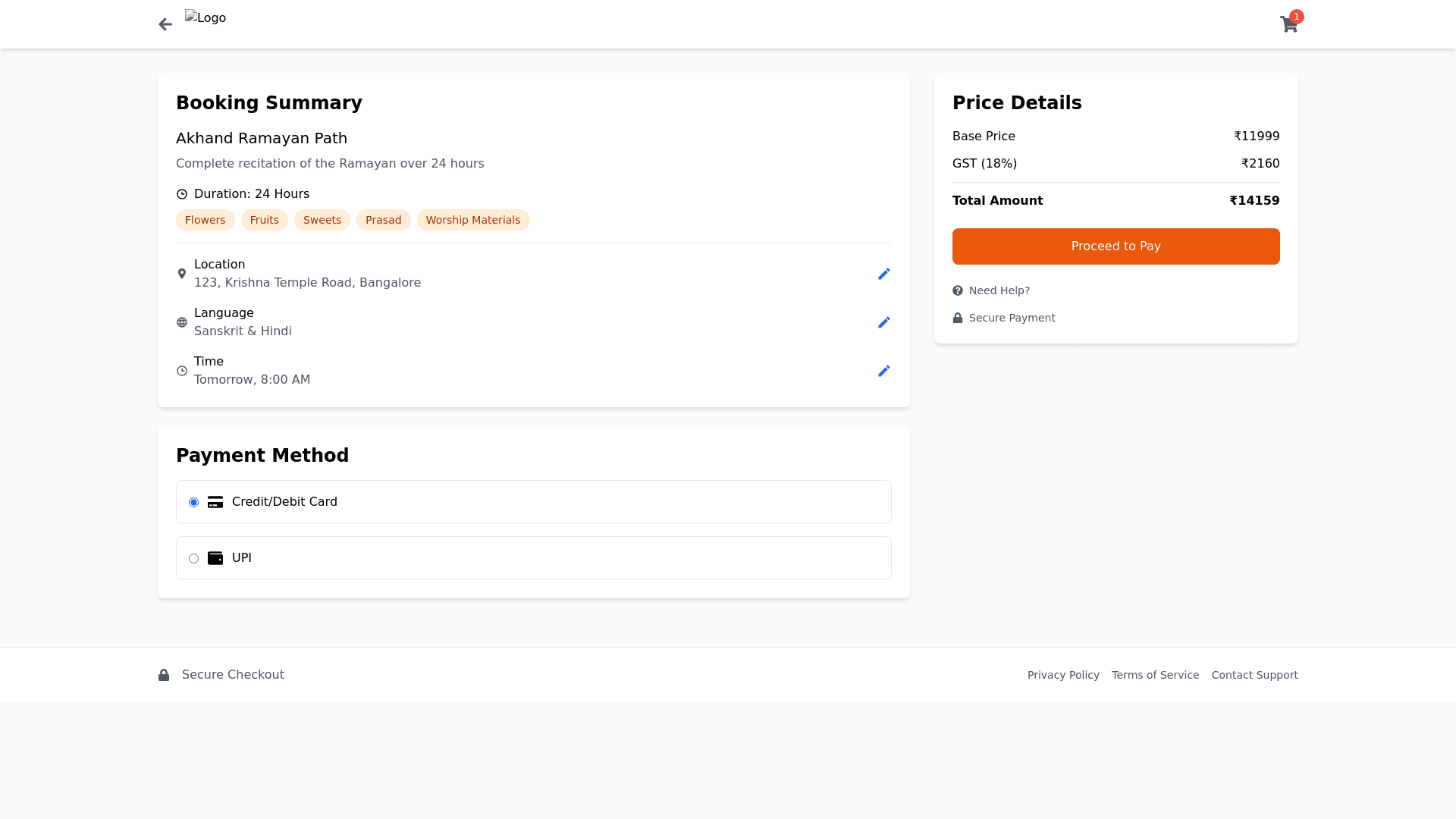Click the credit card icon
The width and height of the screenshot is (1456, 819).
pos(215,502)
